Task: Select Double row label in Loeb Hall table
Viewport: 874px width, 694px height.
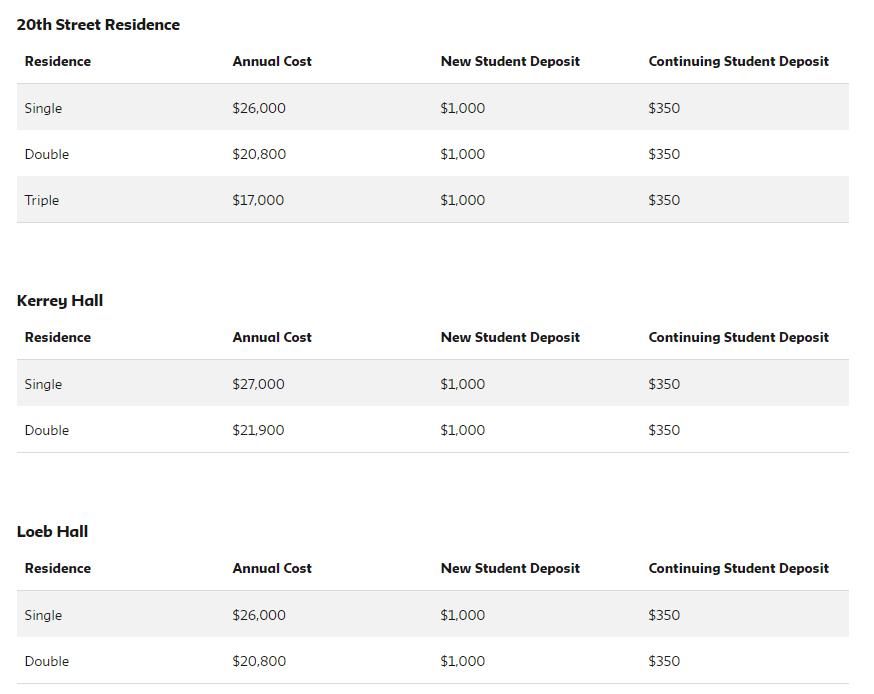Action: click(x=47, y=661)
